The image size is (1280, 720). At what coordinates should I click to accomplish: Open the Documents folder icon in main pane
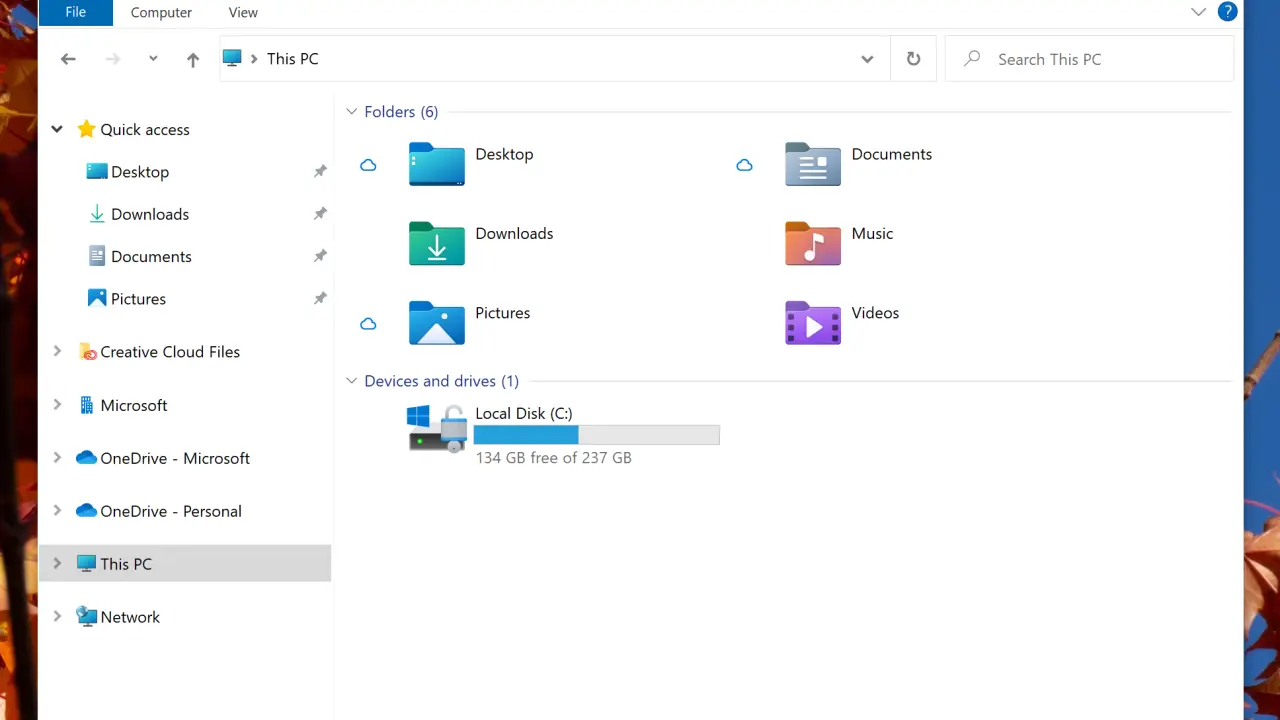(x=812, y=164)
